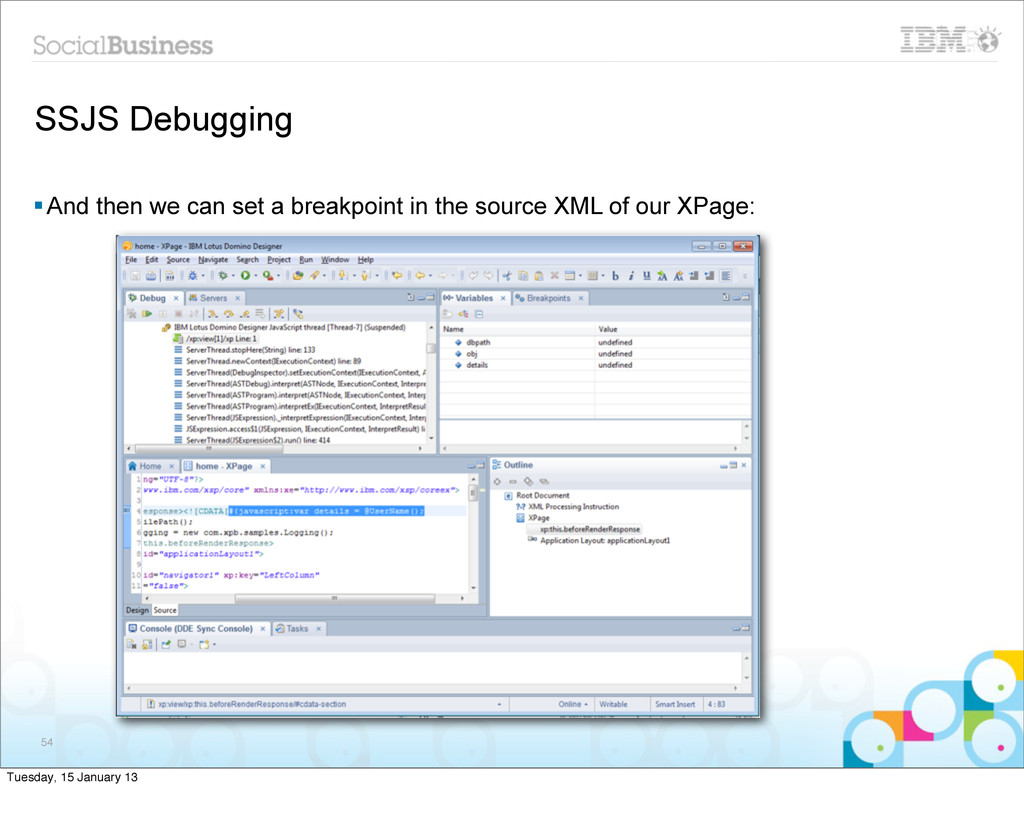Click the Open Console icon

pos(204,645)
